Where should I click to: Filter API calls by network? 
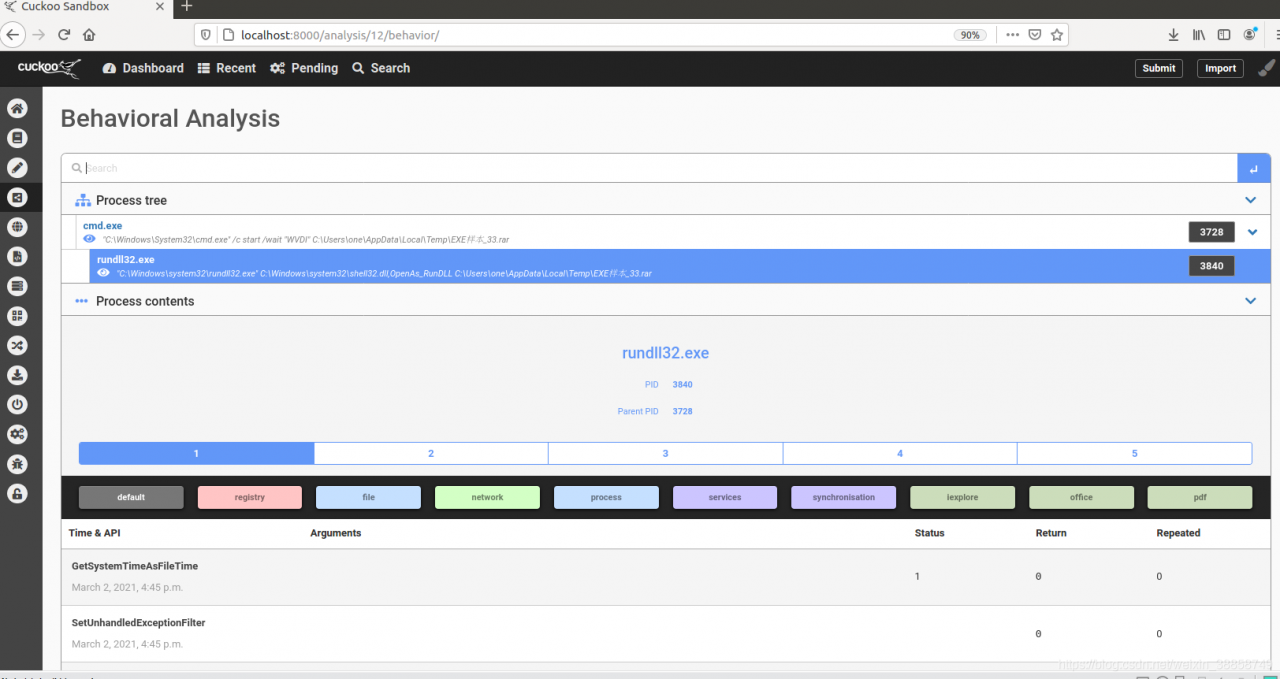point(487,497)
